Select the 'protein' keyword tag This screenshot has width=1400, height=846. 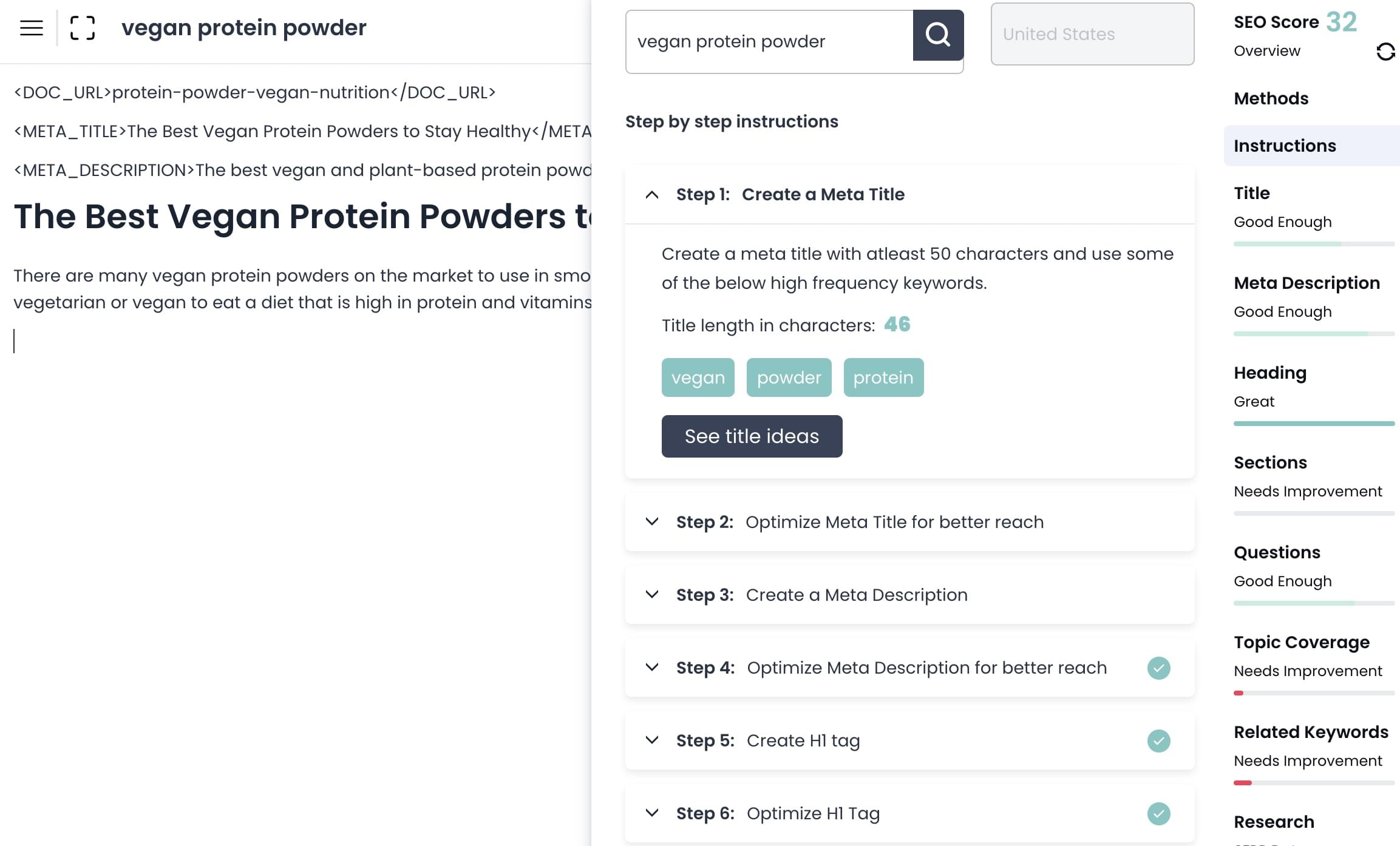[x=883, y=377]
